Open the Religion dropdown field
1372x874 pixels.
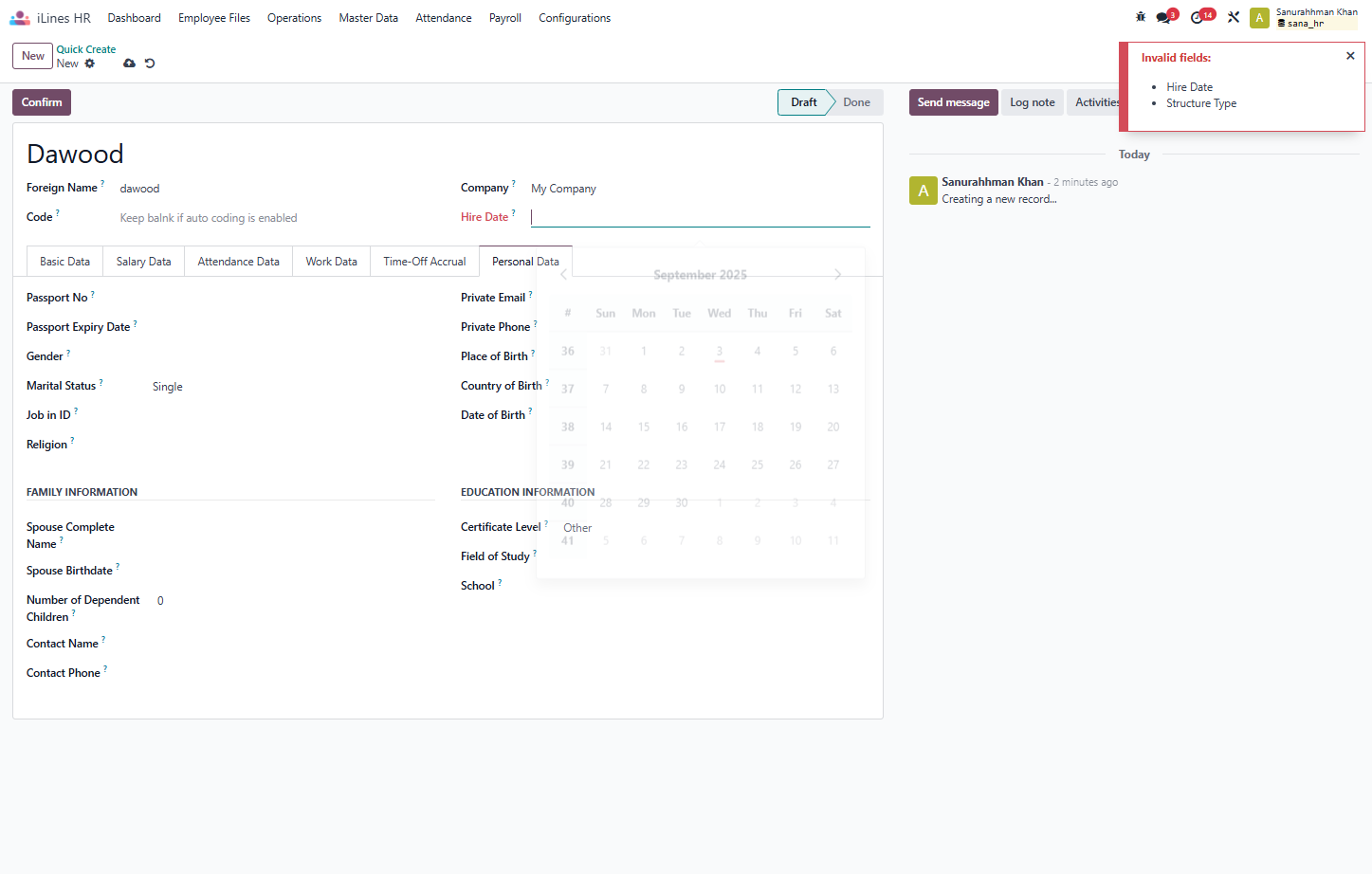click(293, 446)
